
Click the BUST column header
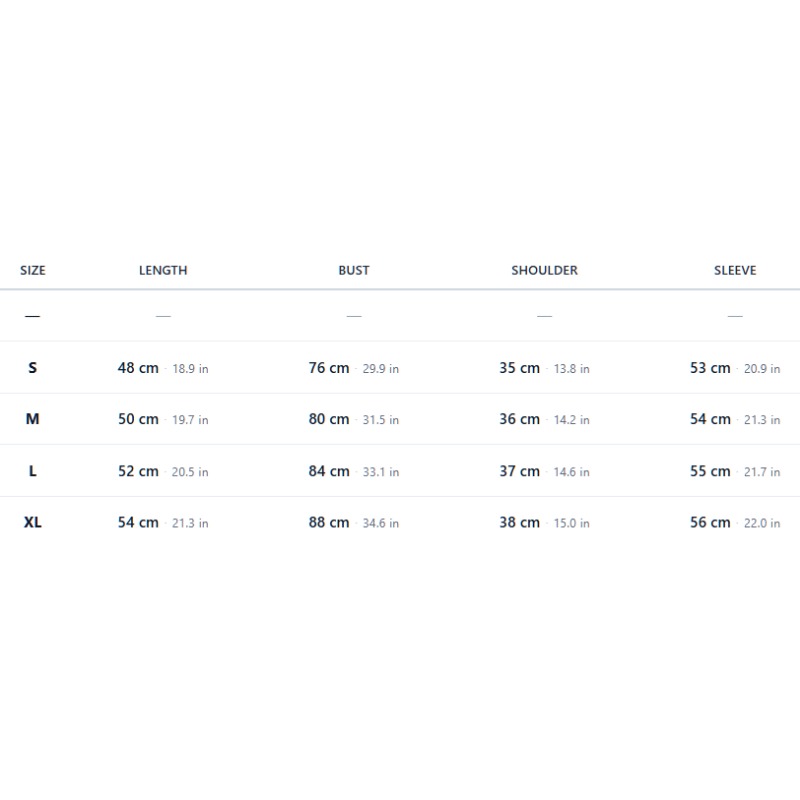pyautogui.click(x=354, y=270)
